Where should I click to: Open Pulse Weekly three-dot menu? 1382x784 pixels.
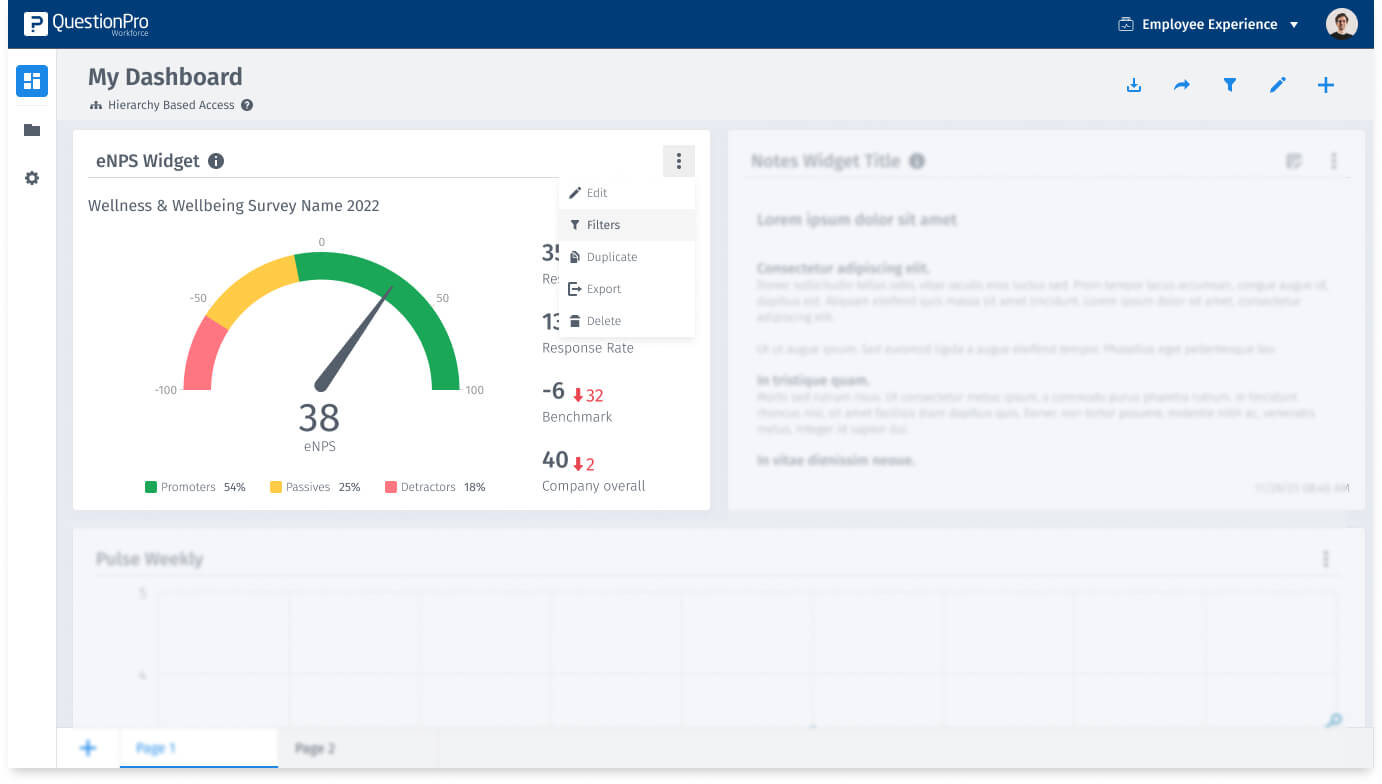click(1326, 559)
